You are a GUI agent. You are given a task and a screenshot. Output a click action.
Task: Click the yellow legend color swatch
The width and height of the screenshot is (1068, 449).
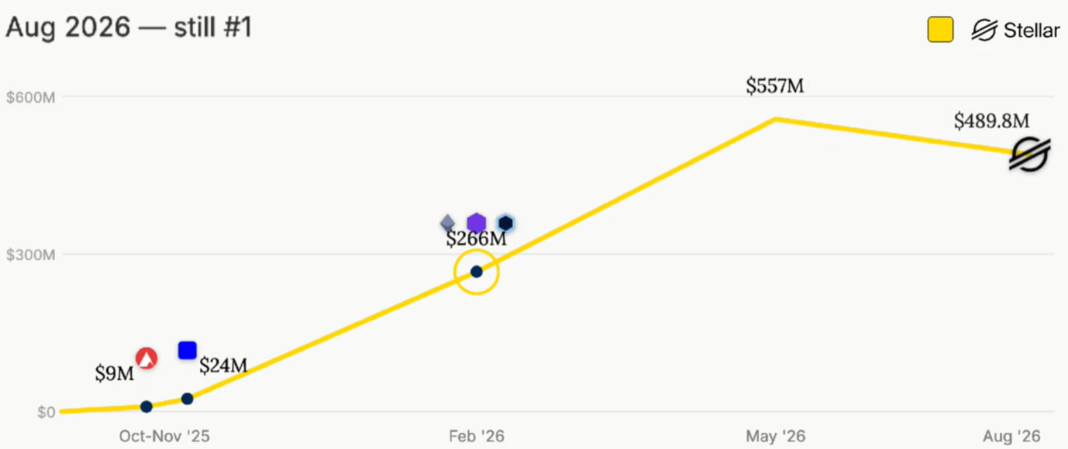tap(940, 30)
